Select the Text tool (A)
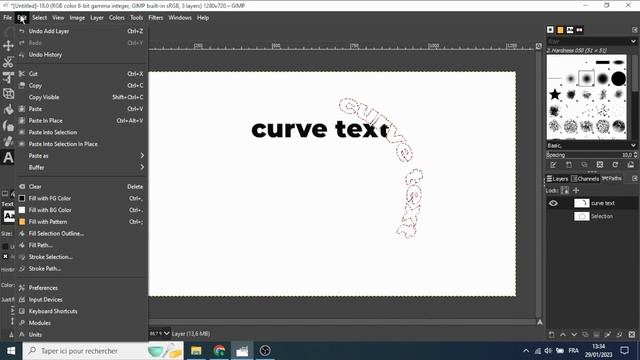This screenshot has height=360, width=640. pyautogui.click(x=8, y=158)
